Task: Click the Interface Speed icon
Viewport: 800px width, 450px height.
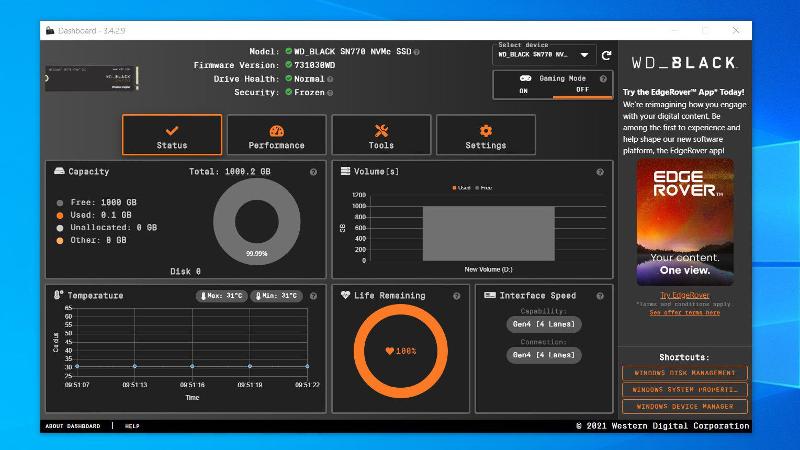Action: (x=490, y=295)
